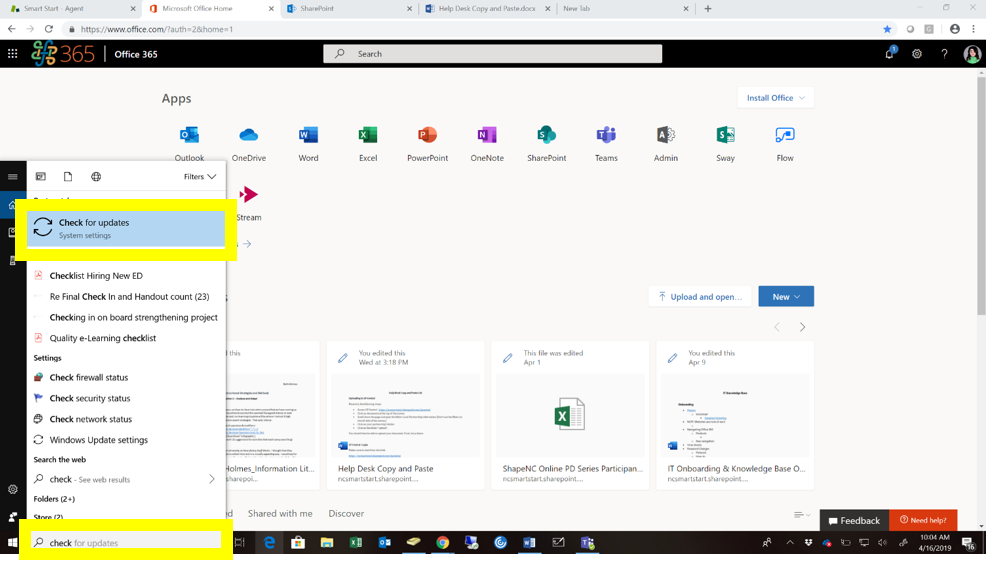
Task: Switch to the Discover tab
Action: [x=346, y=513]
